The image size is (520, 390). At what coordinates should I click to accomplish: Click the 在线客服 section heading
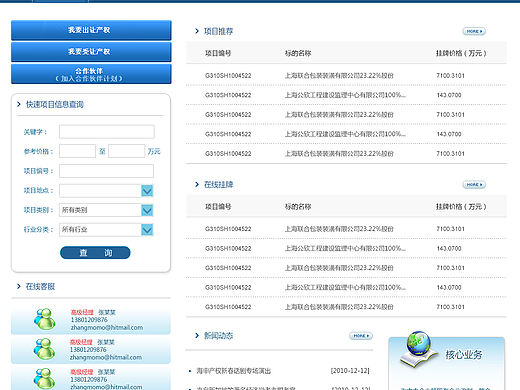coord(40,286)
